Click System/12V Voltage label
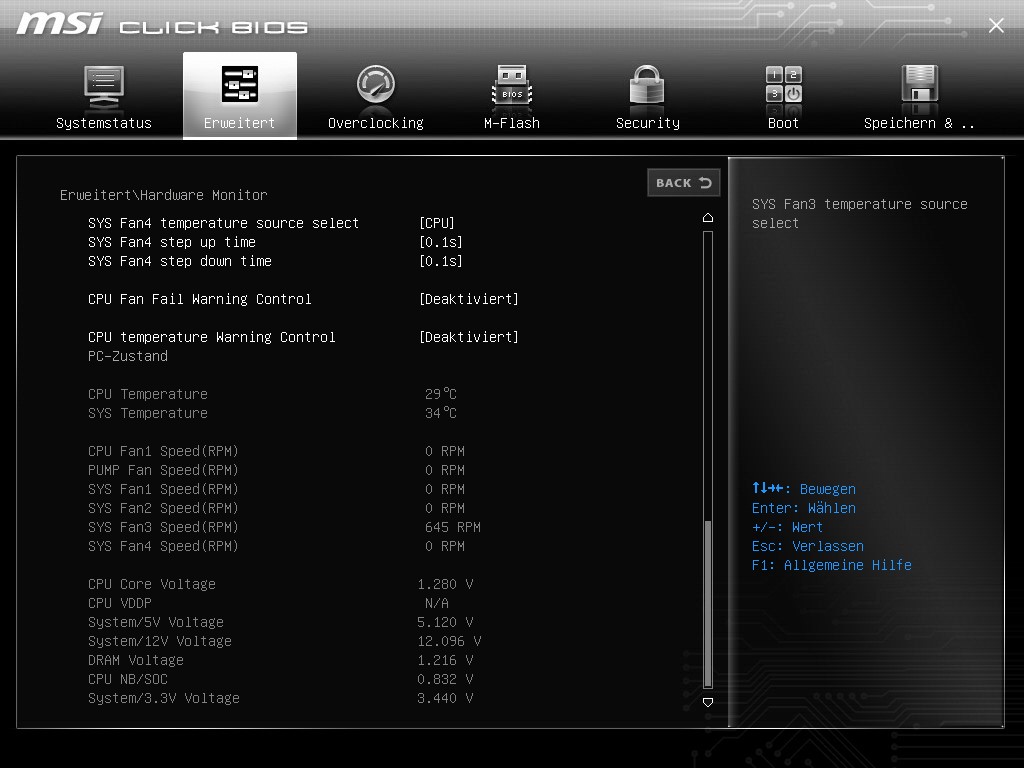 pyautogui.click(x=159, y=641)
